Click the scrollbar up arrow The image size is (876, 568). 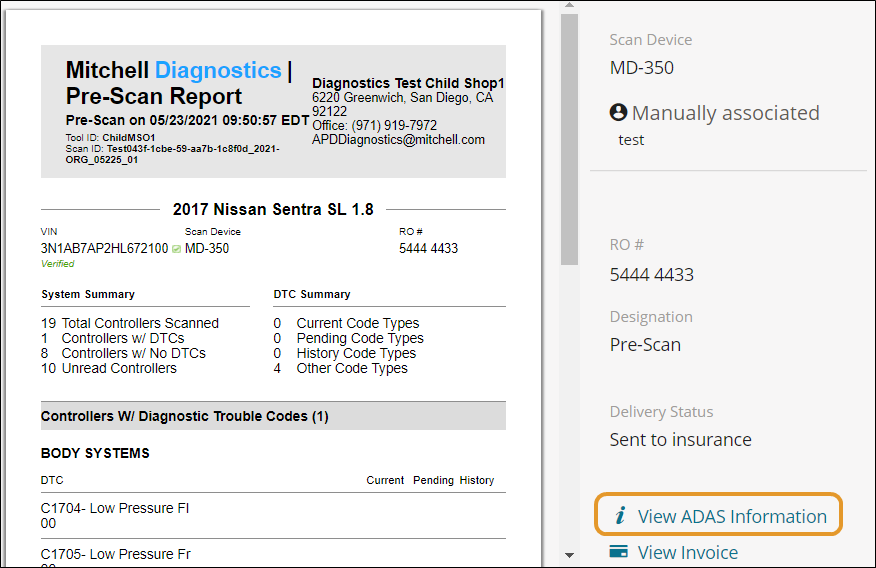[x=569, y=5]
